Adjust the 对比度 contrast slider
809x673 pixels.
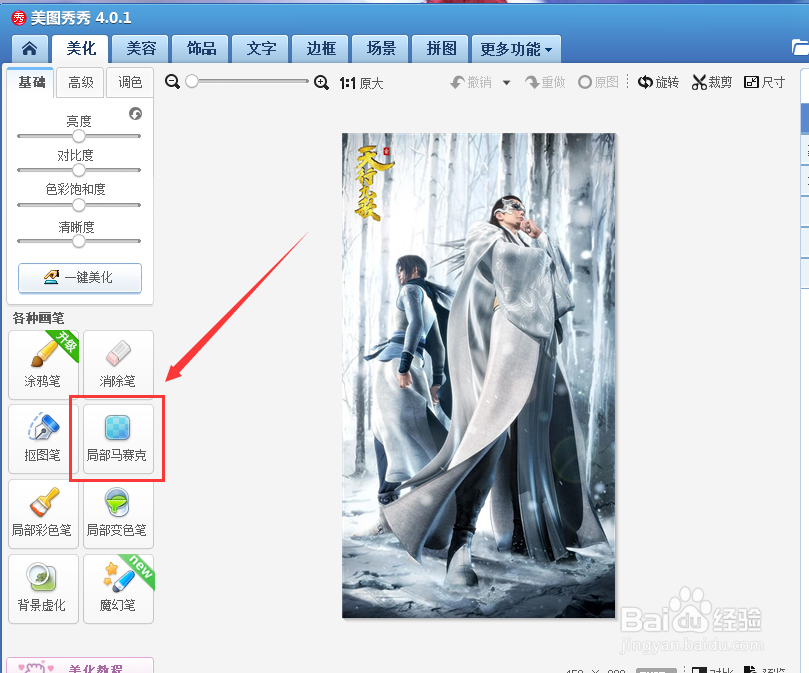tap(78, 170)
